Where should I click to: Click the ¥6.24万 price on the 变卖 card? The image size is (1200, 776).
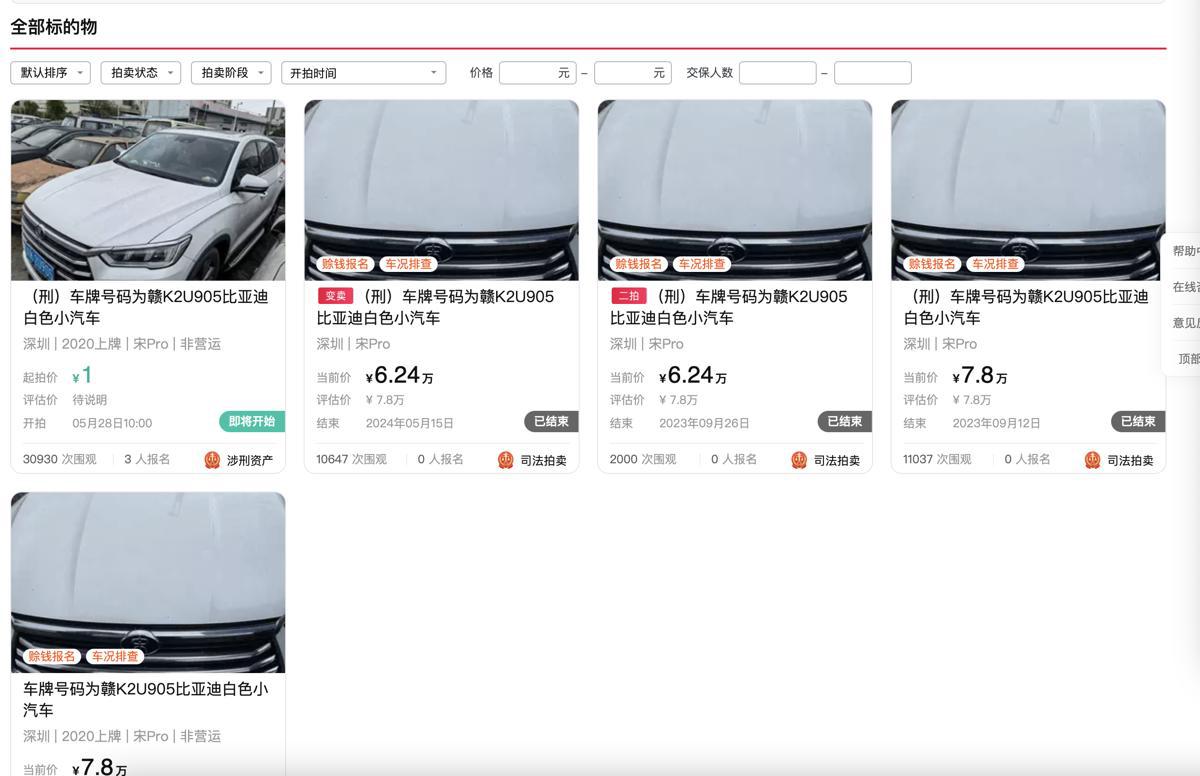click(x=399, y=376)
